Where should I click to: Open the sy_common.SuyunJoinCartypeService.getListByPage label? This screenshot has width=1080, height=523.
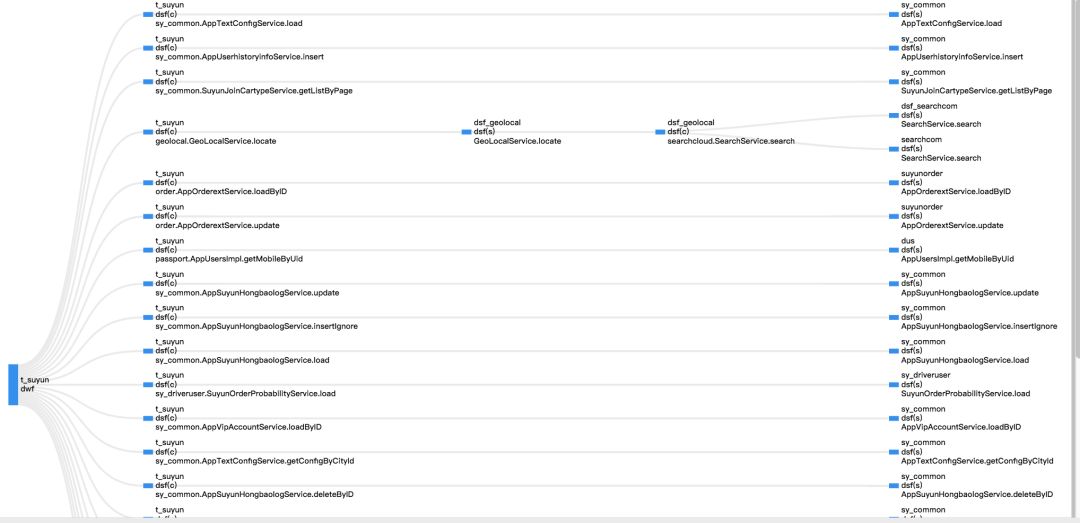click(253, 91)
